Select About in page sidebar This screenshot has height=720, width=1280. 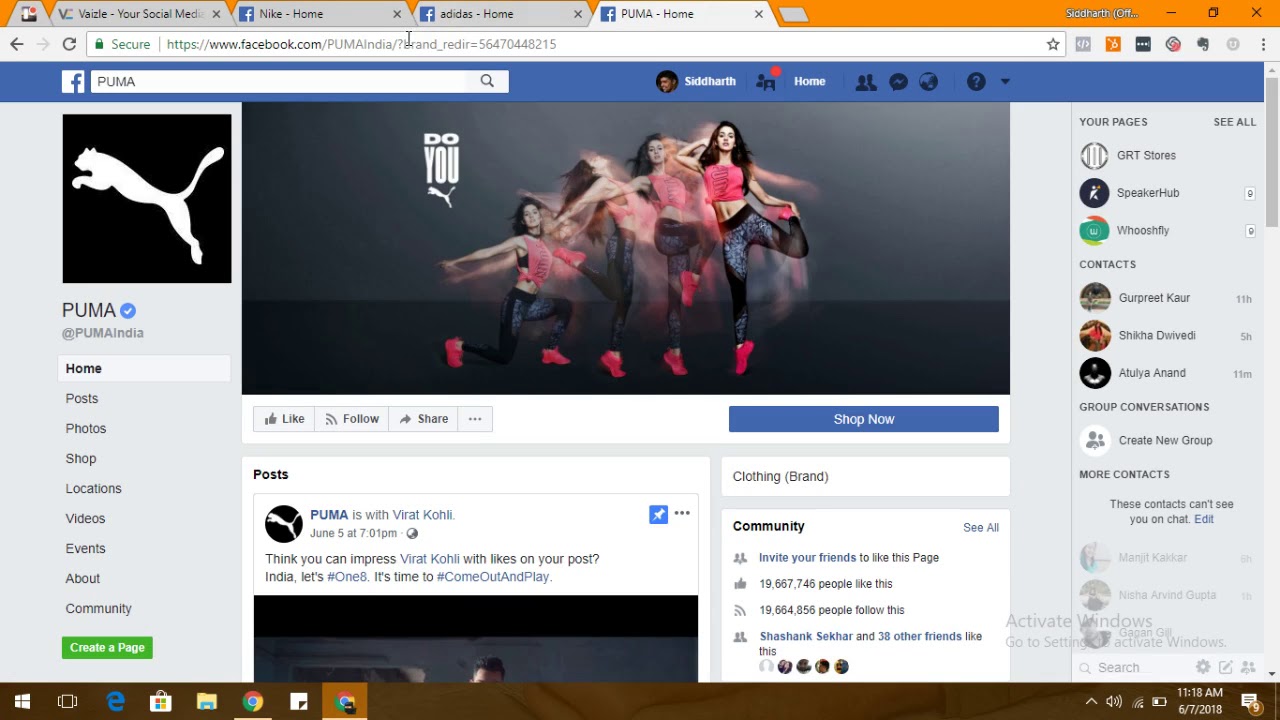[x=83, y=578]
